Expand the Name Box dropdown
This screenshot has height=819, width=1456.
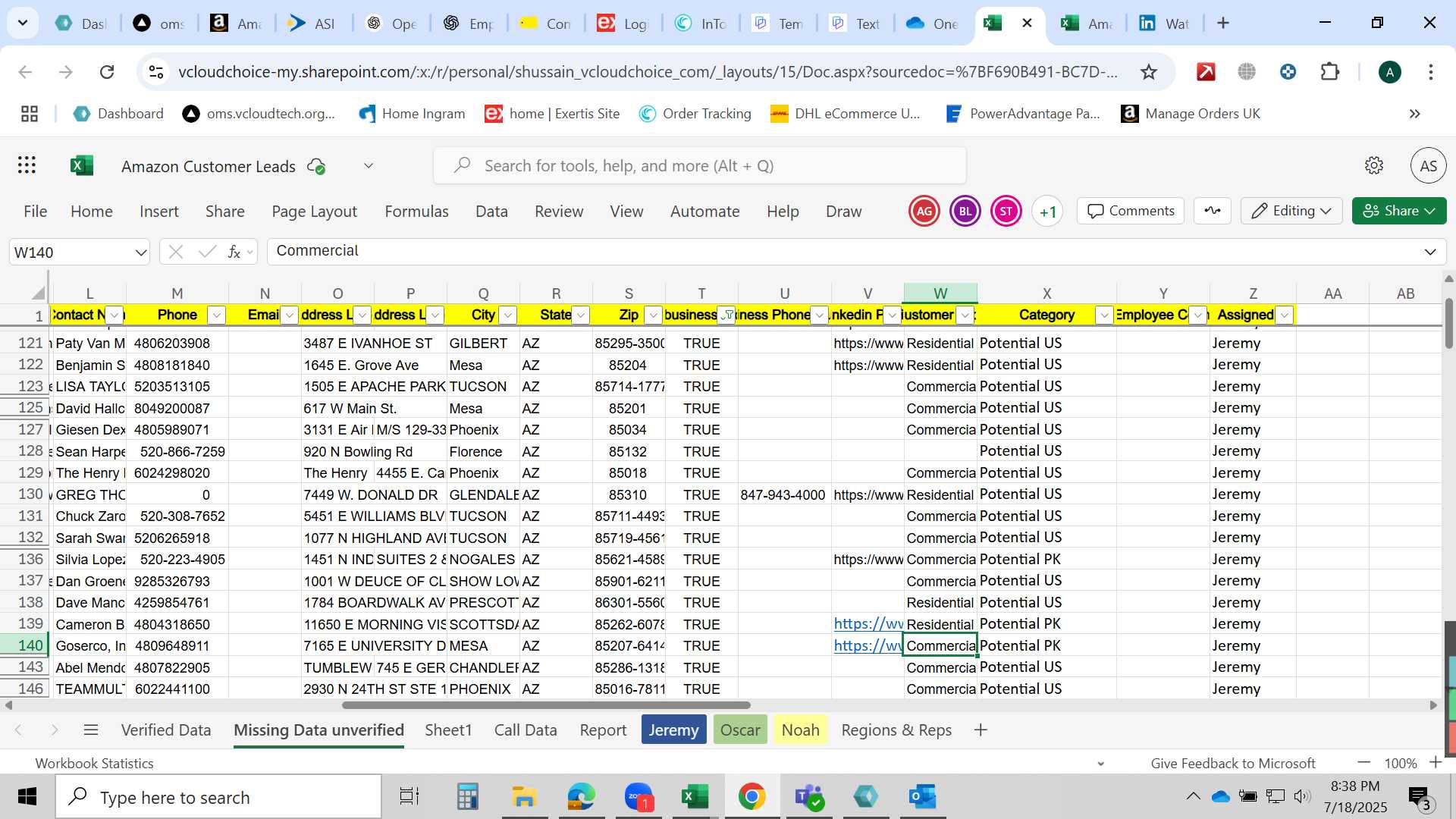click(140, 253)
